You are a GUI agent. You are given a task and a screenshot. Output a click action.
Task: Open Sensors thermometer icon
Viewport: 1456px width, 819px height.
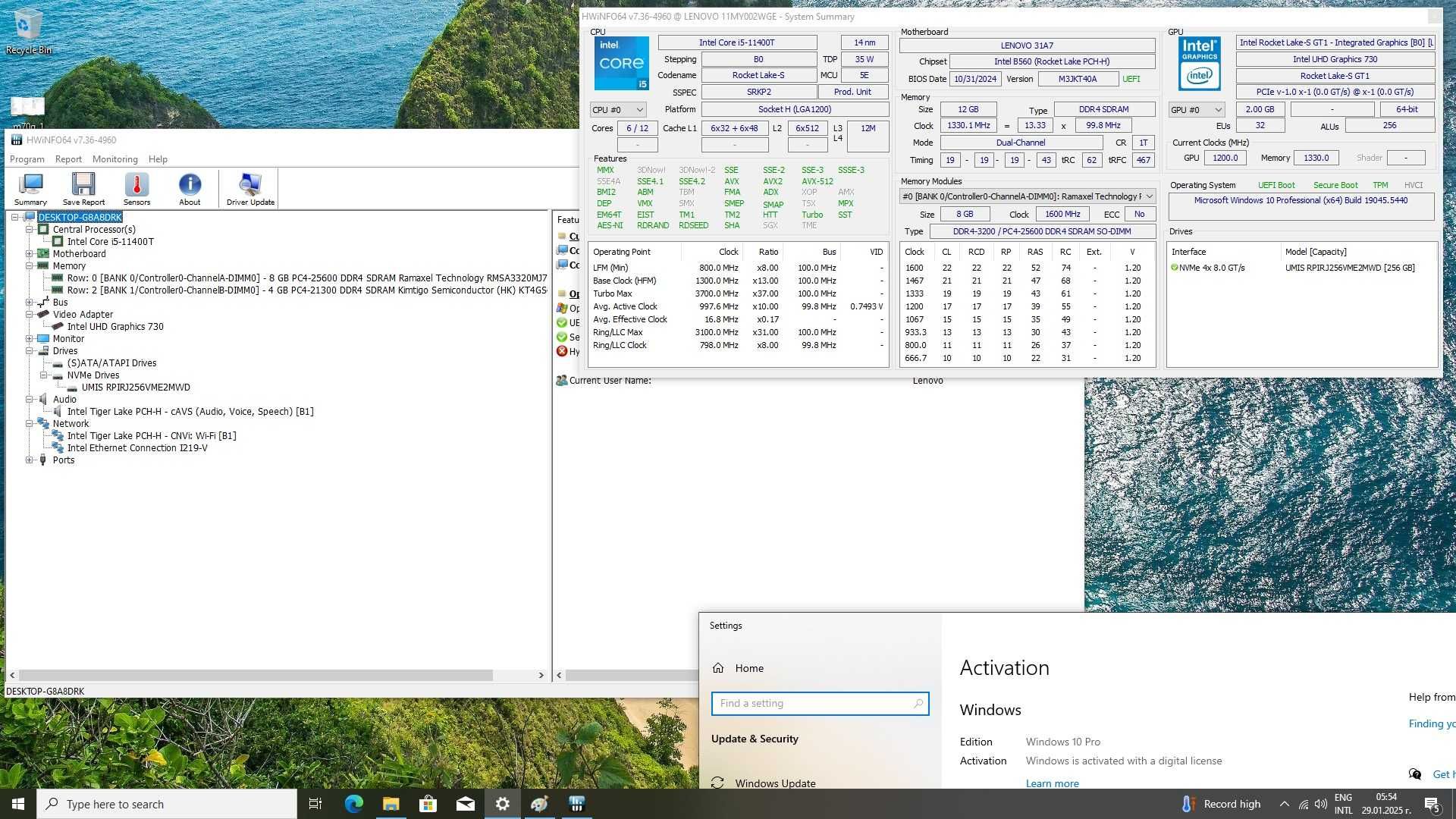point(136,188)
